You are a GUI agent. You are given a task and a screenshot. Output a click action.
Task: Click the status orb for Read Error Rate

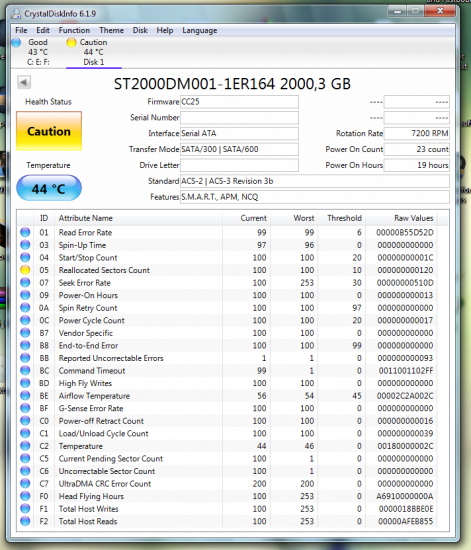25,232
